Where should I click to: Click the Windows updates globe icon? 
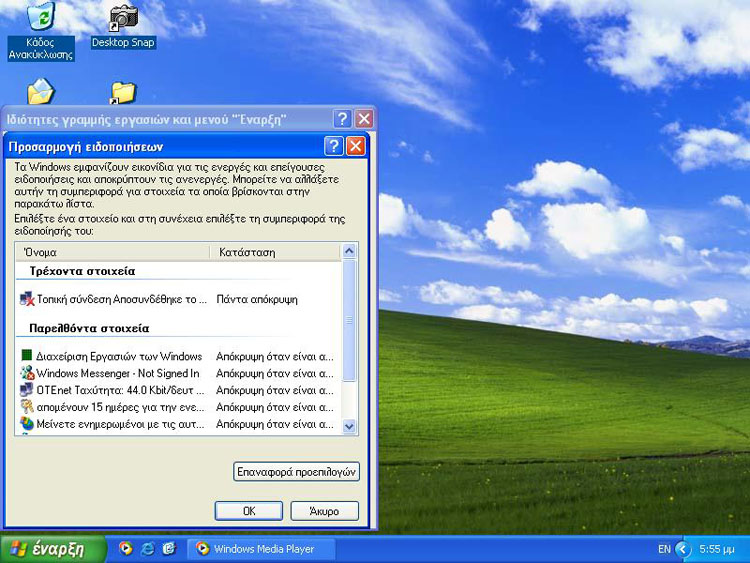pyautogui.click(x=27, y=424)
